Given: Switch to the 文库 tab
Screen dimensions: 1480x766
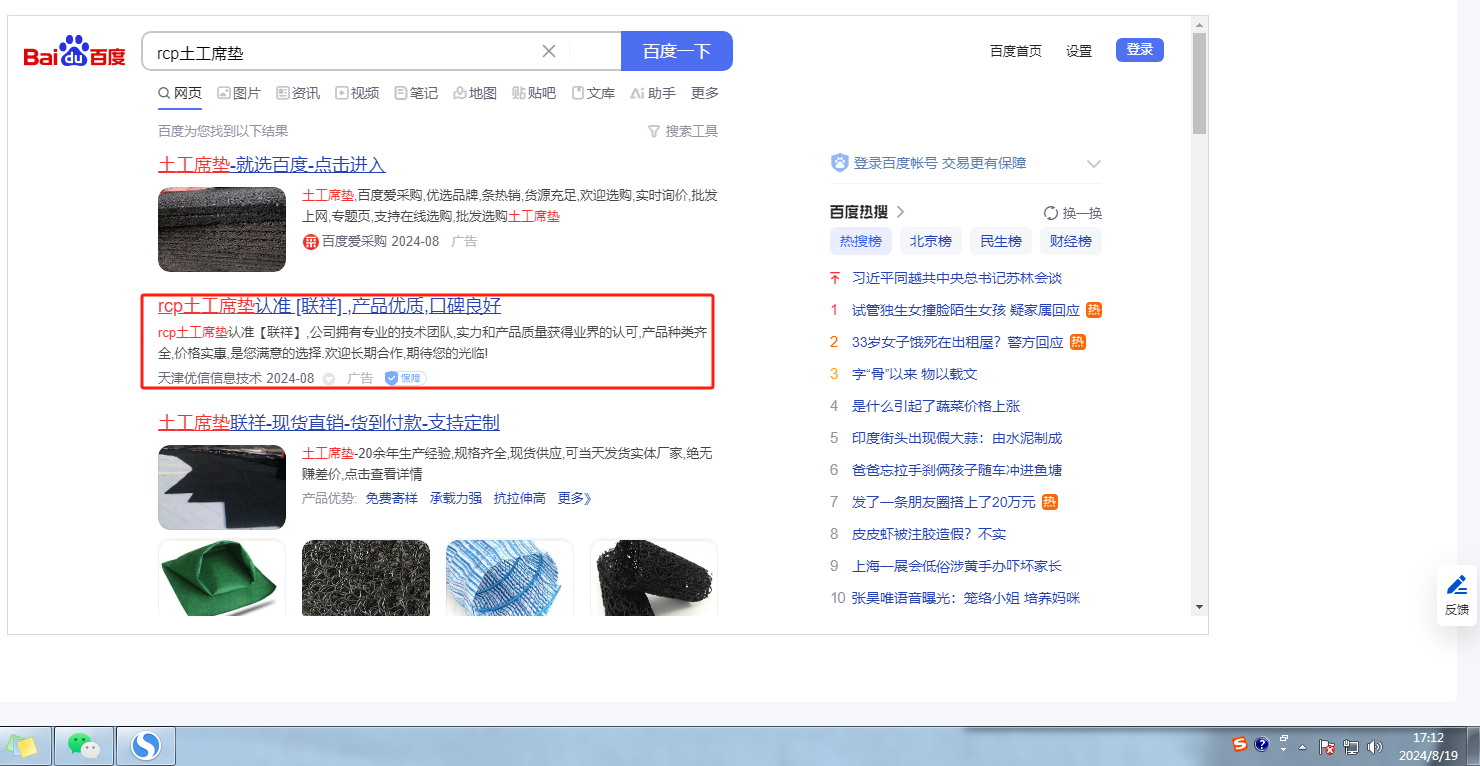Looking at the screenshot, I should (x=593, y=93).
